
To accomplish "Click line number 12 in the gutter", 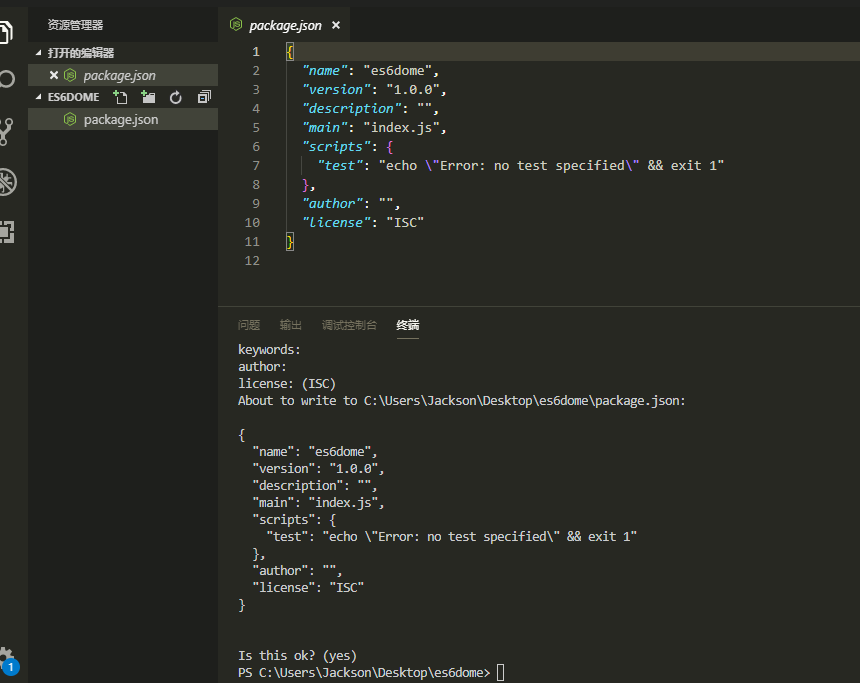I will (252, 261).
